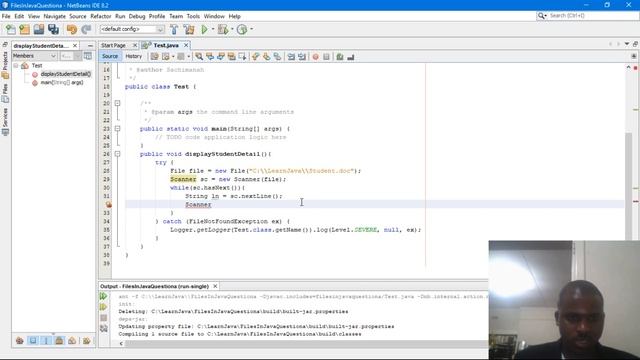Click the Redo toolbar icon
This screenshot has width=640, height=360.
(x=86, y=29)
